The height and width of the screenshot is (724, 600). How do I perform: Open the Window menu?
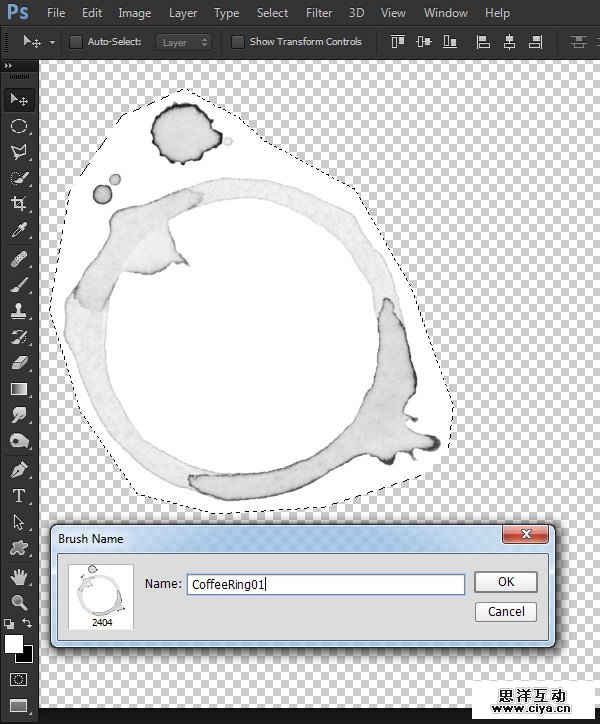point(445,13)
